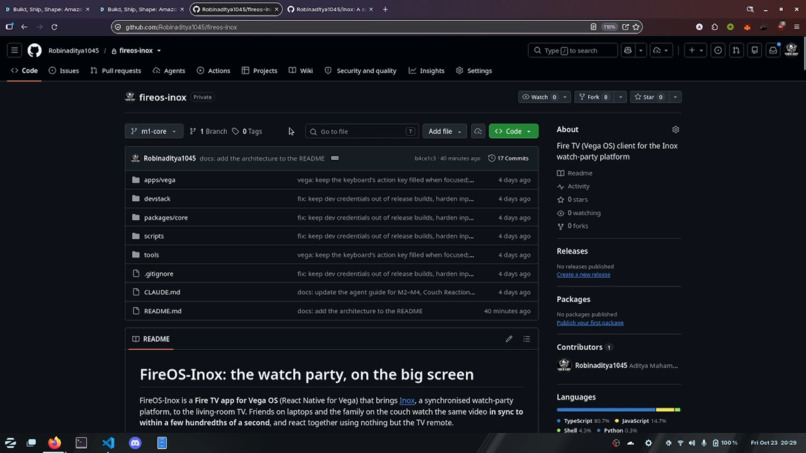Expand the Fork options dropdown arrow

620,97
